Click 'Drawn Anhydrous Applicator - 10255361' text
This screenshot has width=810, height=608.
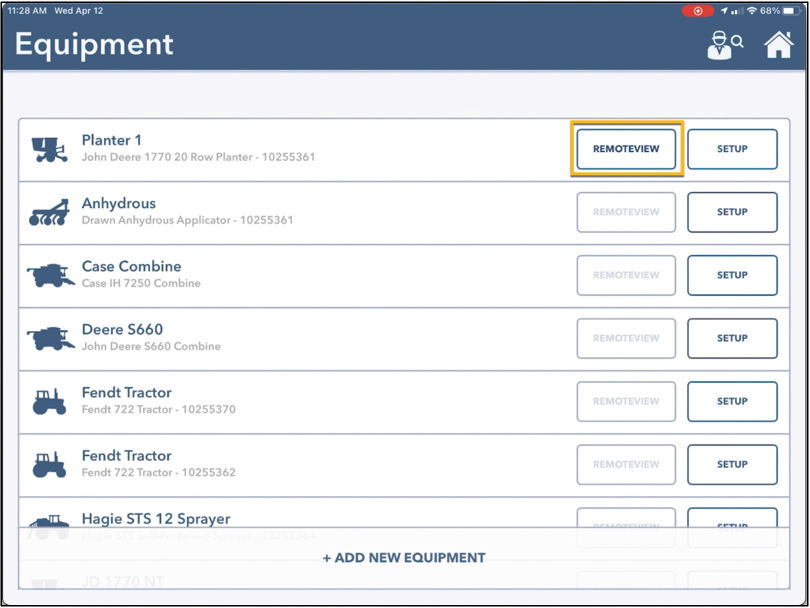[x=188, y=220]
